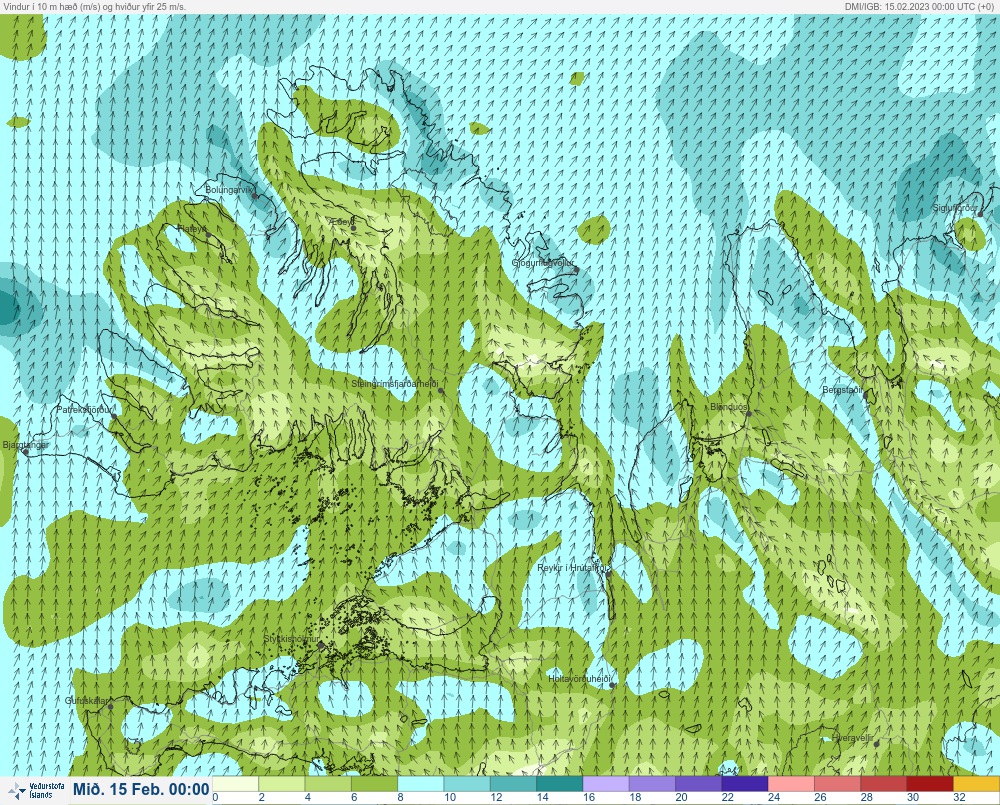Select the Bjargtangar station label
1000x805 pixels.
point(26,445)
